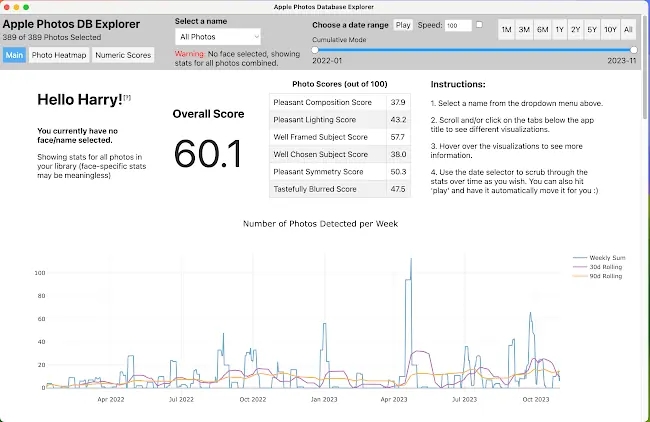Switch to the Main tab
The height and width of the screenshot is (422, 650).
[x=15, y=55]
